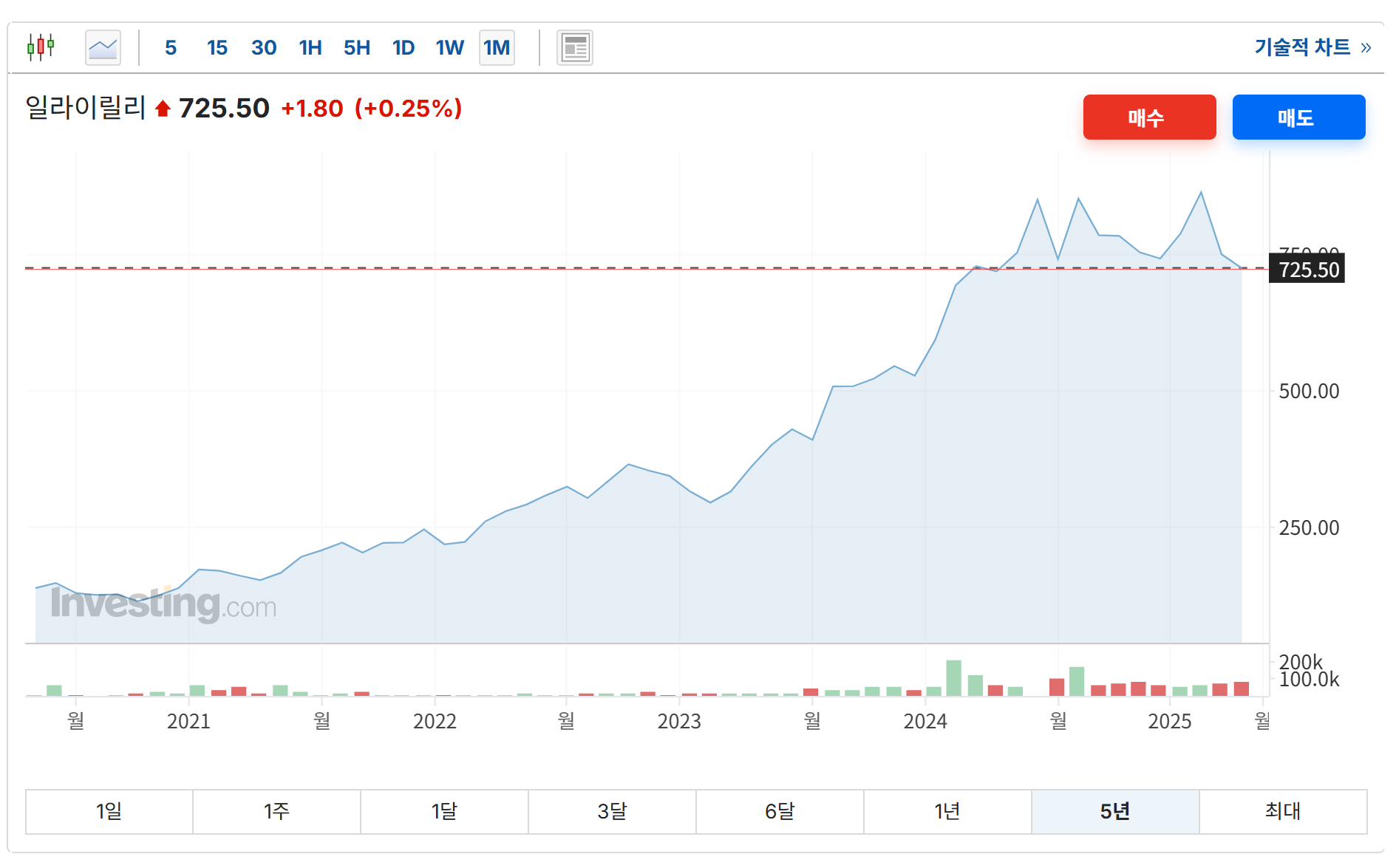1396x868 pixels.
Task: Open the 기술적 차트 link
Action: tap(1312, 47)
